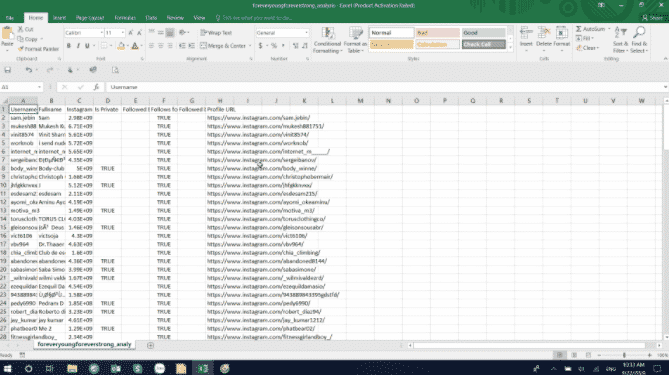Viewport: 669px width, 375px height.
Task: Click the Delete cells icon
Action: [544, 33]
